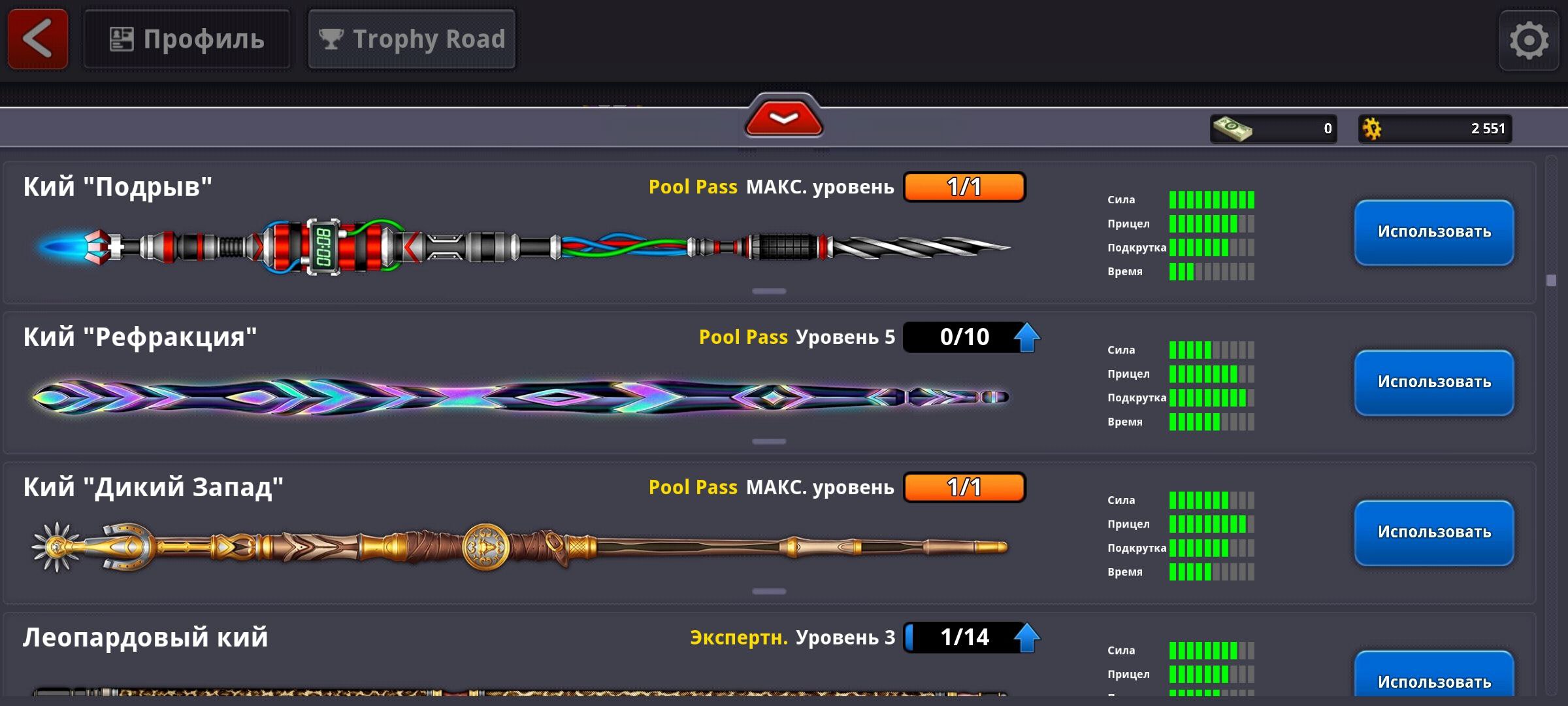The width and height of the screenshot is (1568, 706).
Task: Open the Профиль tab
Action: tap(187, 39)
